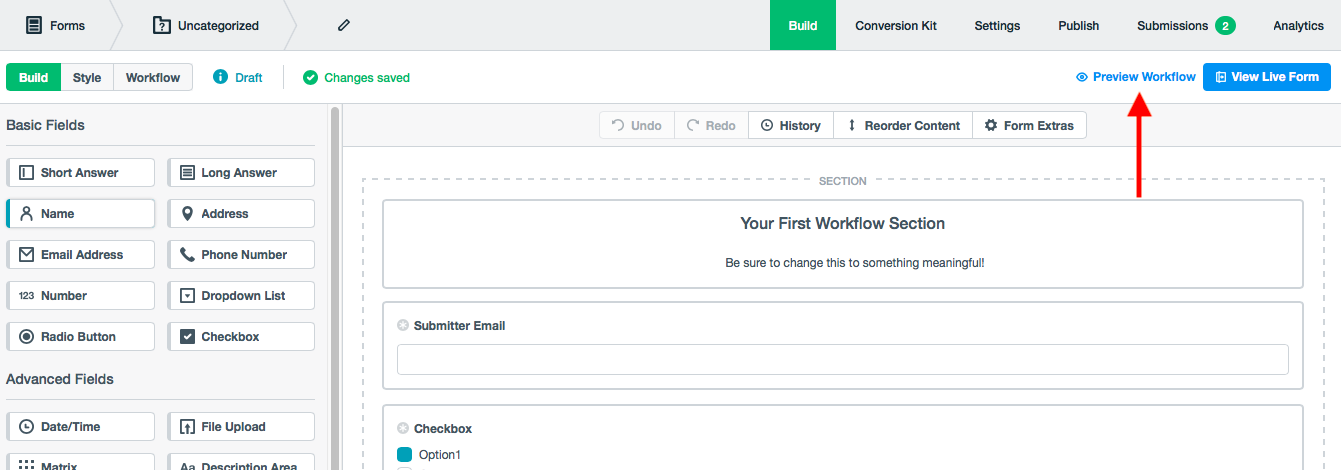Click into the Submitter Email input
Viewport: 1341px width, 470px height.
(x=842, y=360)
